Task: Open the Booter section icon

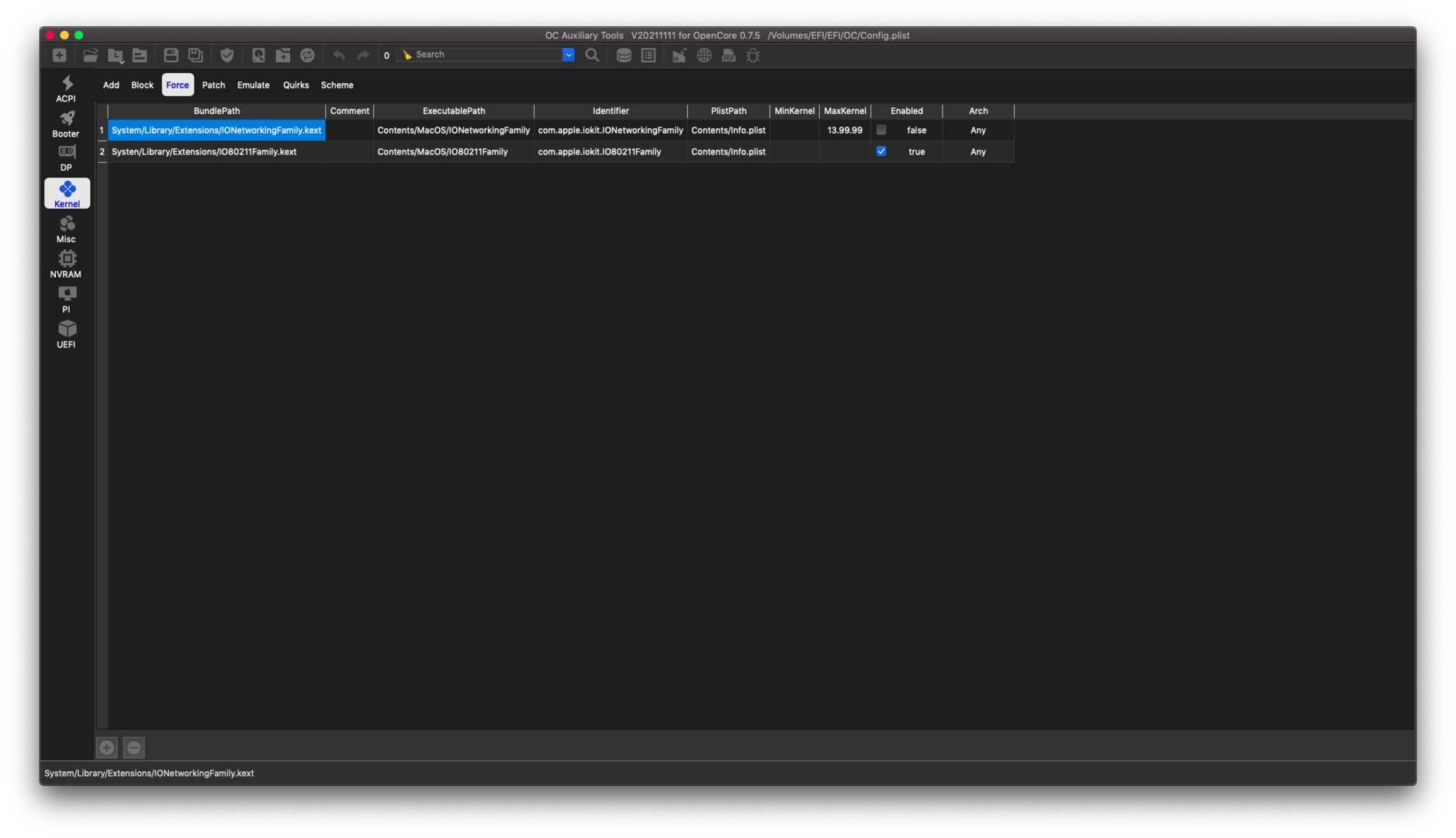Action: tap(67, 123)
